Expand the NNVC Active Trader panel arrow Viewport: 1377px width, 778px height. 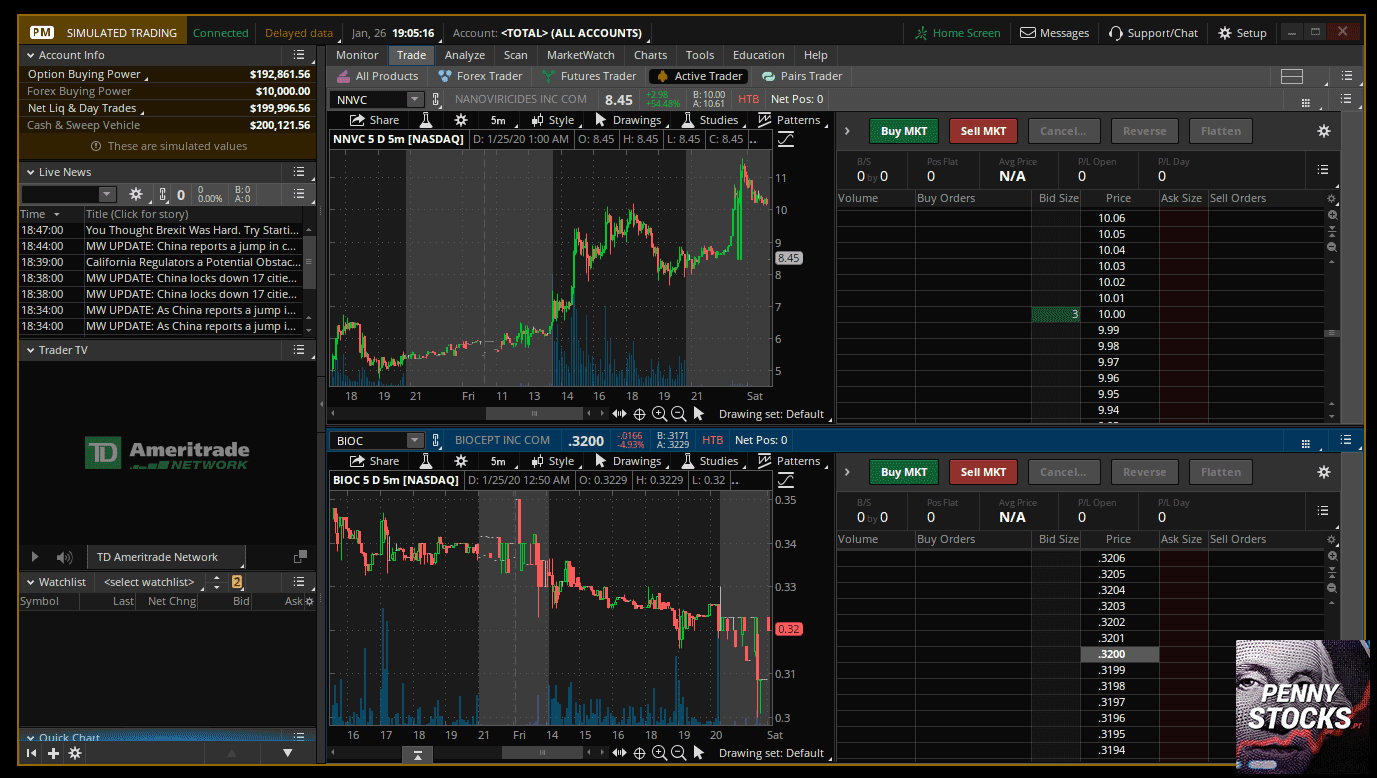[847, 131]
